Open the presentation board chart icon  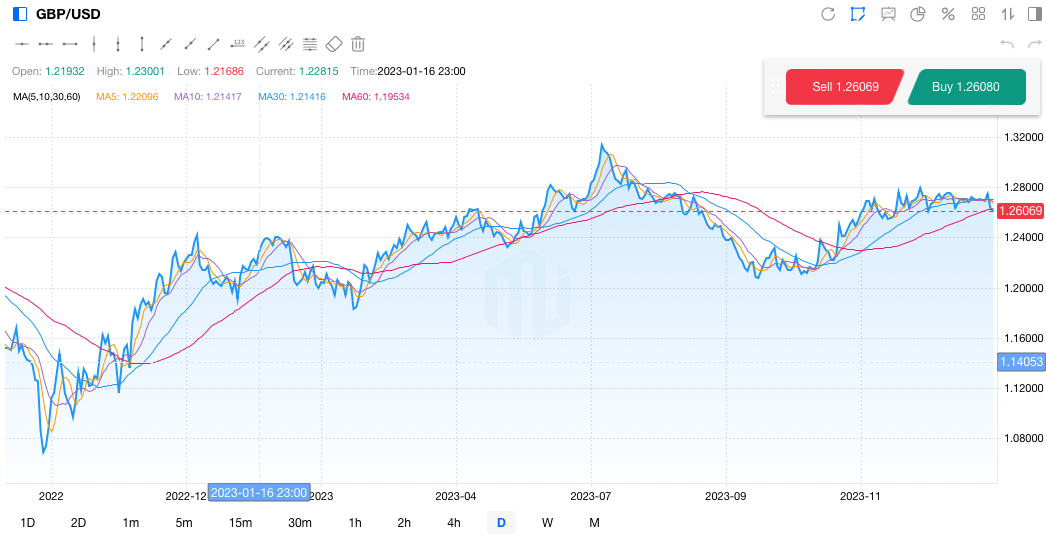pyautogui.click(x=888, y=14)
